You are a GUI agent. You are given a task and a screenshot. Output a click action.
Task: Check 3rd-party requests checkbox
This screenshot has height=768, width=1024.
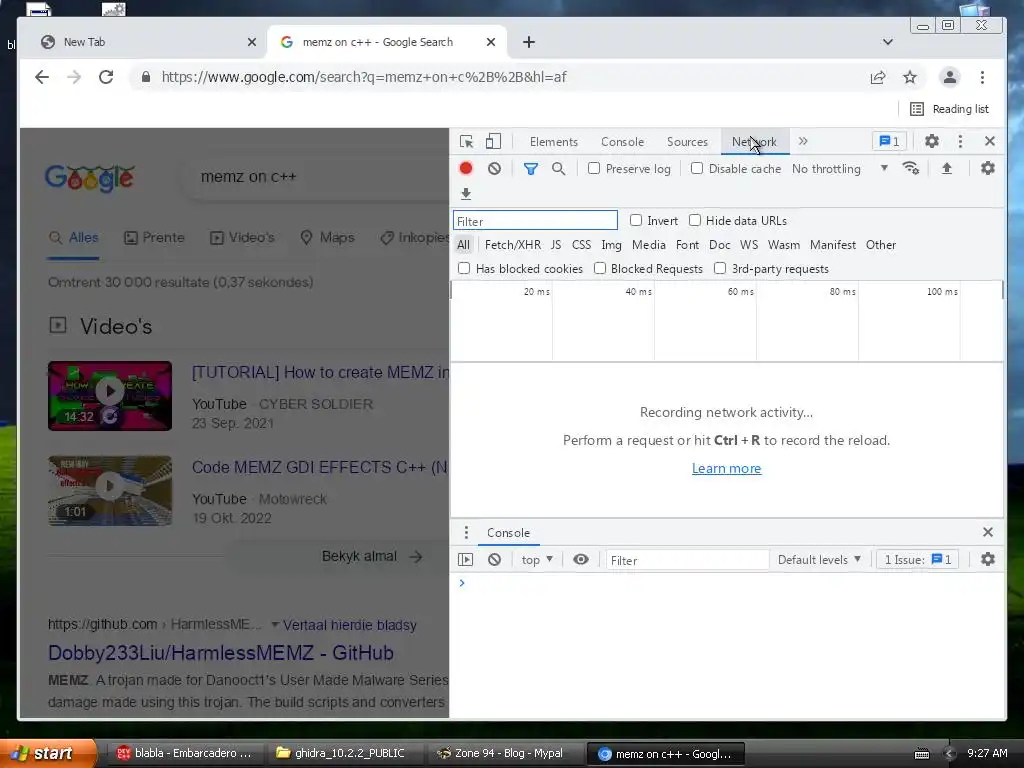tap(720, 268)
